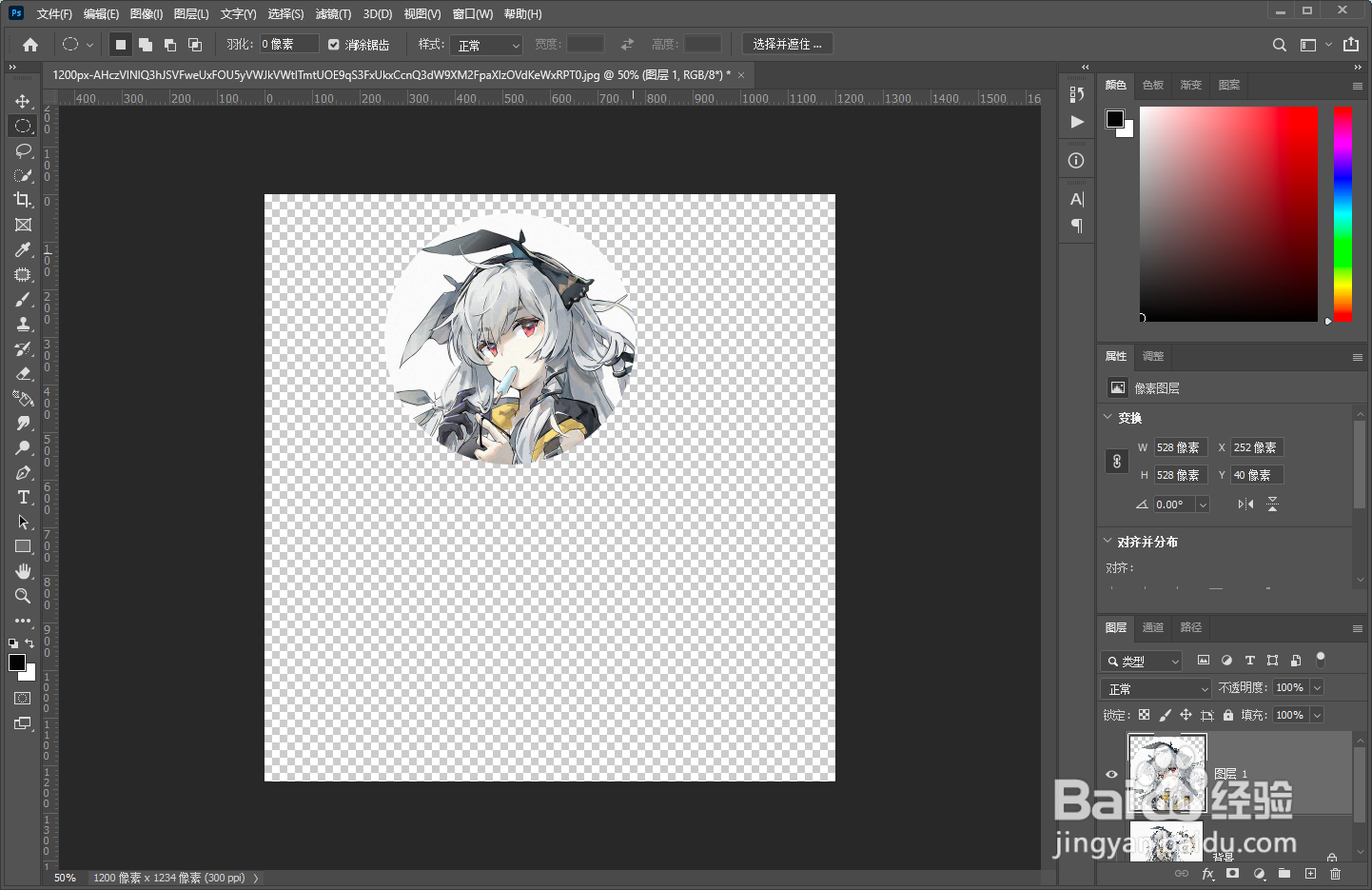Toggle lock transparent pixels
This screenshot has width=1372, height=890.
tap(1144, 715)
